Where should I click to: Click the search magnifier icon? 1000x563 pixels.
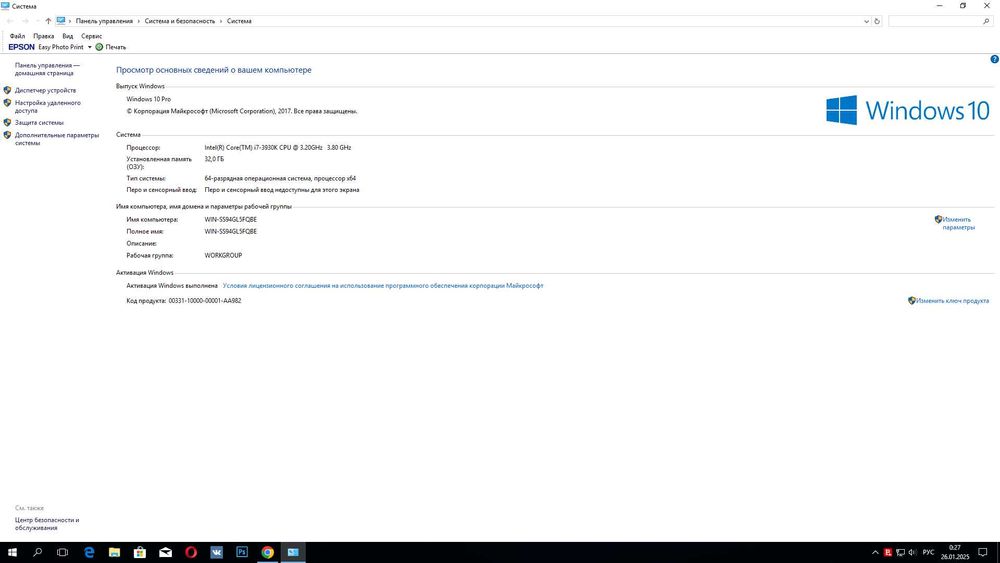986,21
